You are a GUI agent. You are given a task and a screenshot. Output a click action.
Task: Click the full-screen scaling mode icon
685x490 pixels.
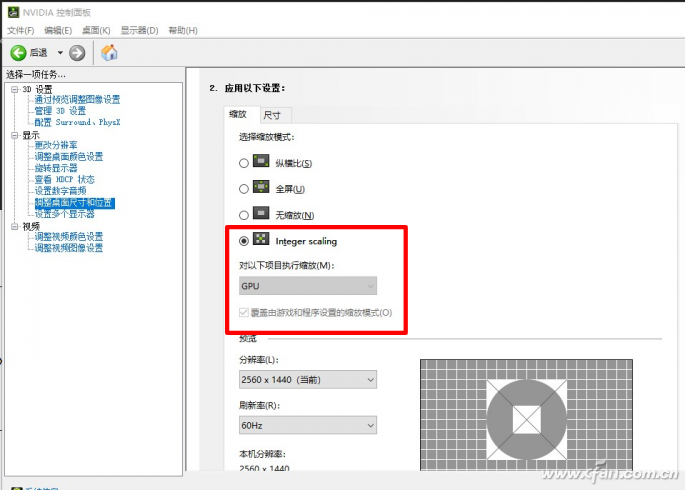[261, 187]
